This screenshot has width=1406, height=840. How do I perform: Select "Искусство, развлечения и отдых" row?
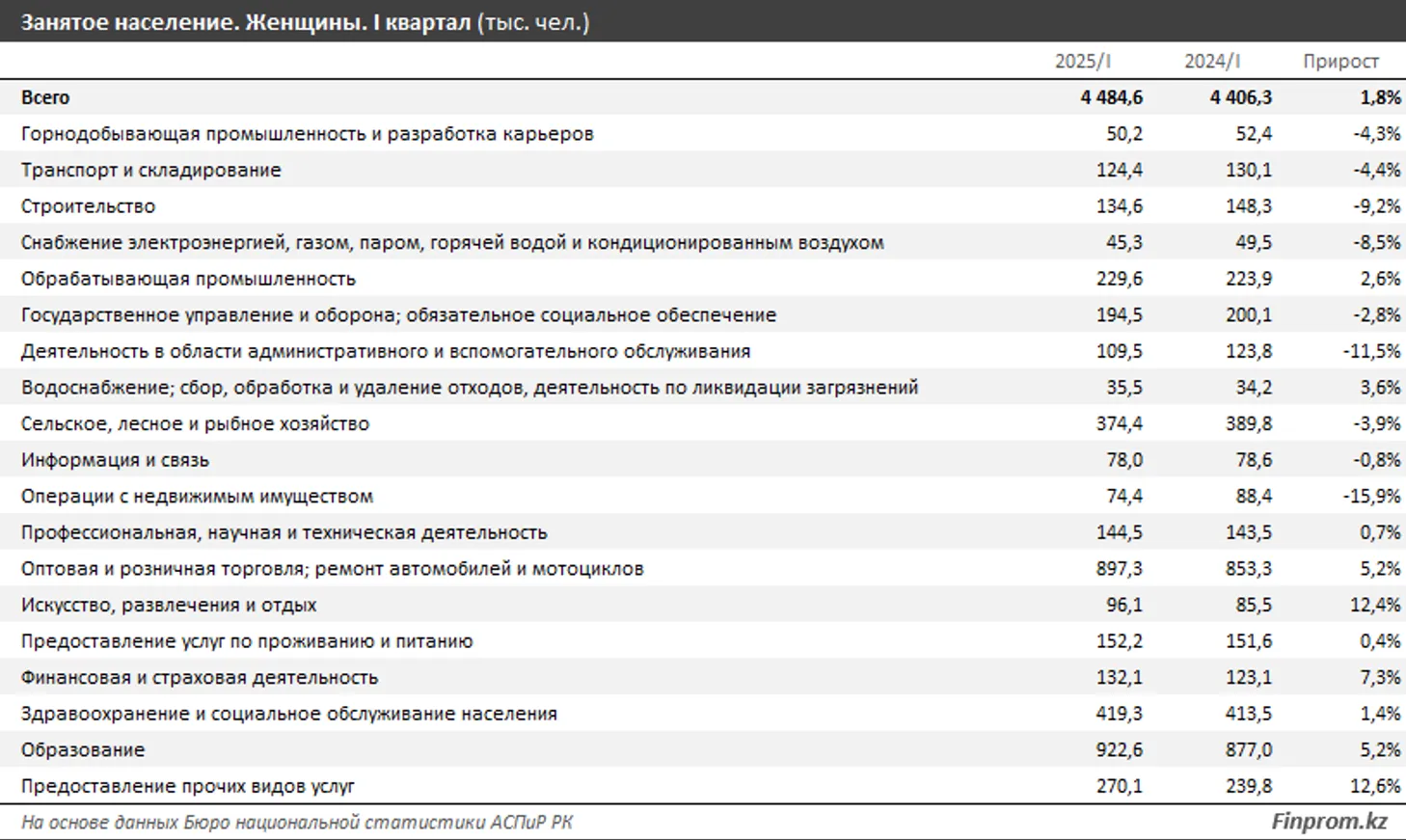(x=169, y=606)
